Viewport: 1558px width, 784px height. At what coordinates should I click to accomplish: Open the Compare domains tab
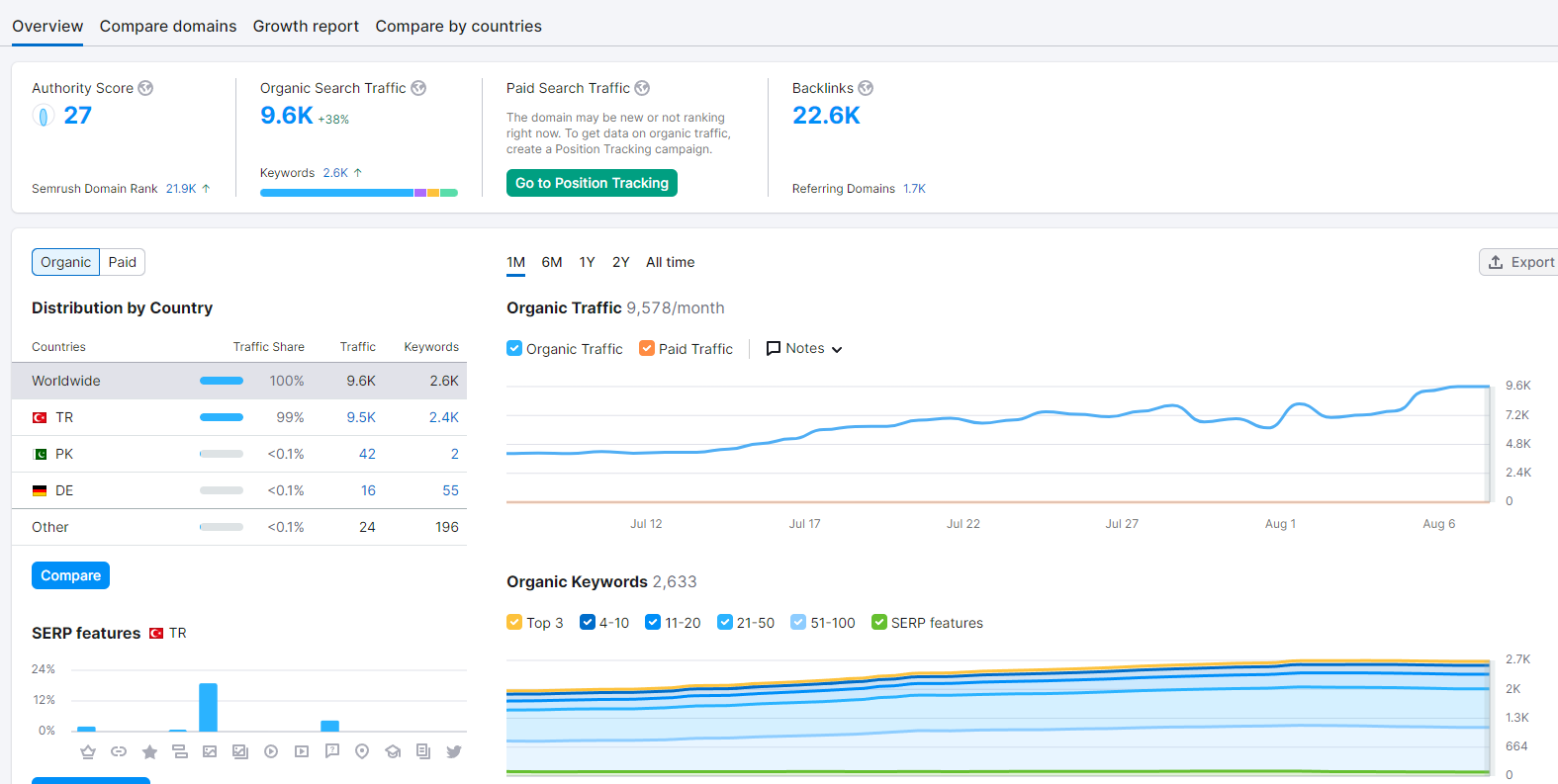tap(168, 26)
